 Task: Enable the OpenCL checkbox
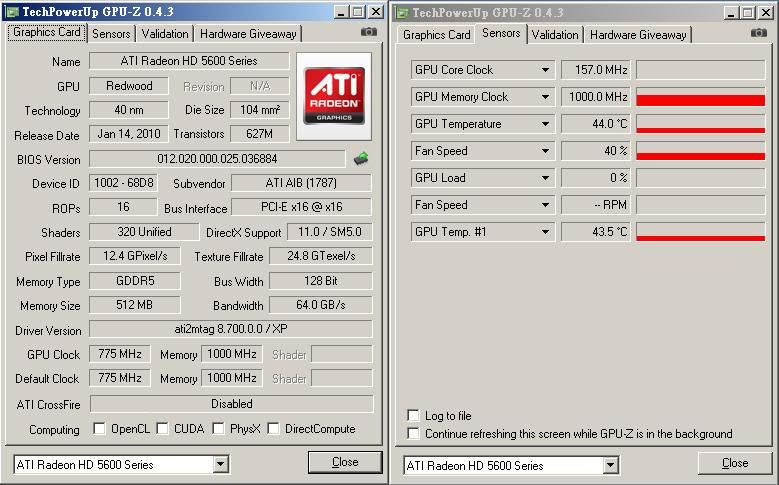(99, 429)
